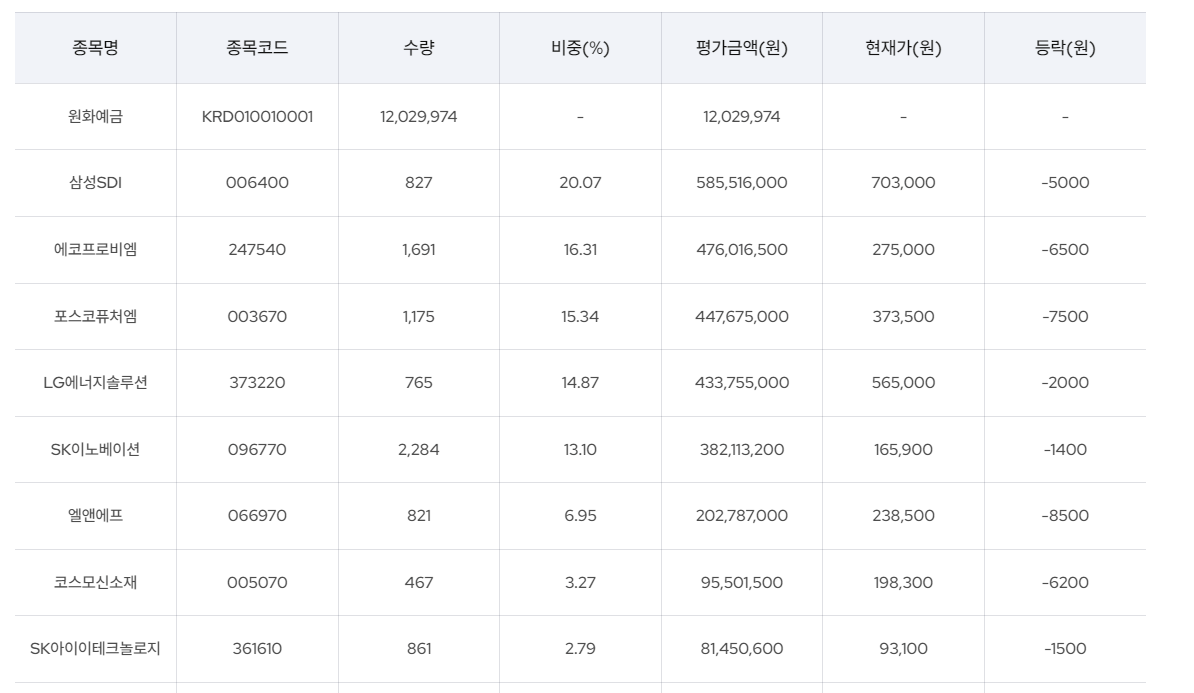
Task: Select stock code 361610
Action: click(x=257, y=649)
